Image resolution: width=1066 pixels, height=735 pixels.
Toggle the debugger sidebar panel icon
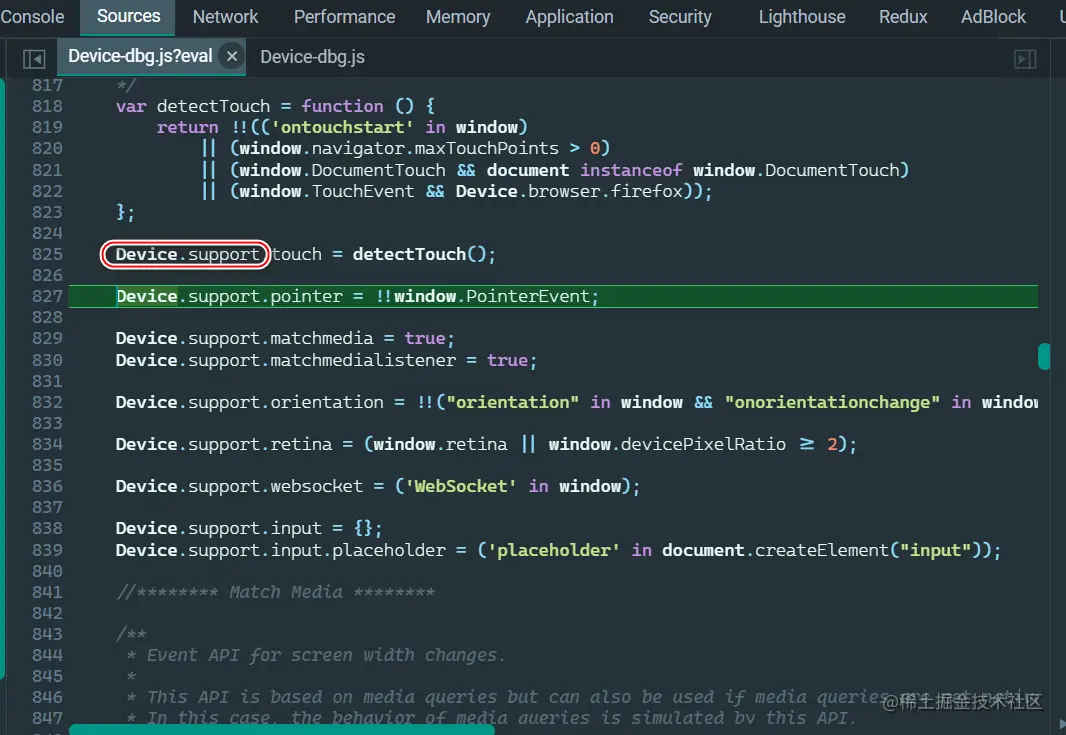point(1025,58)
